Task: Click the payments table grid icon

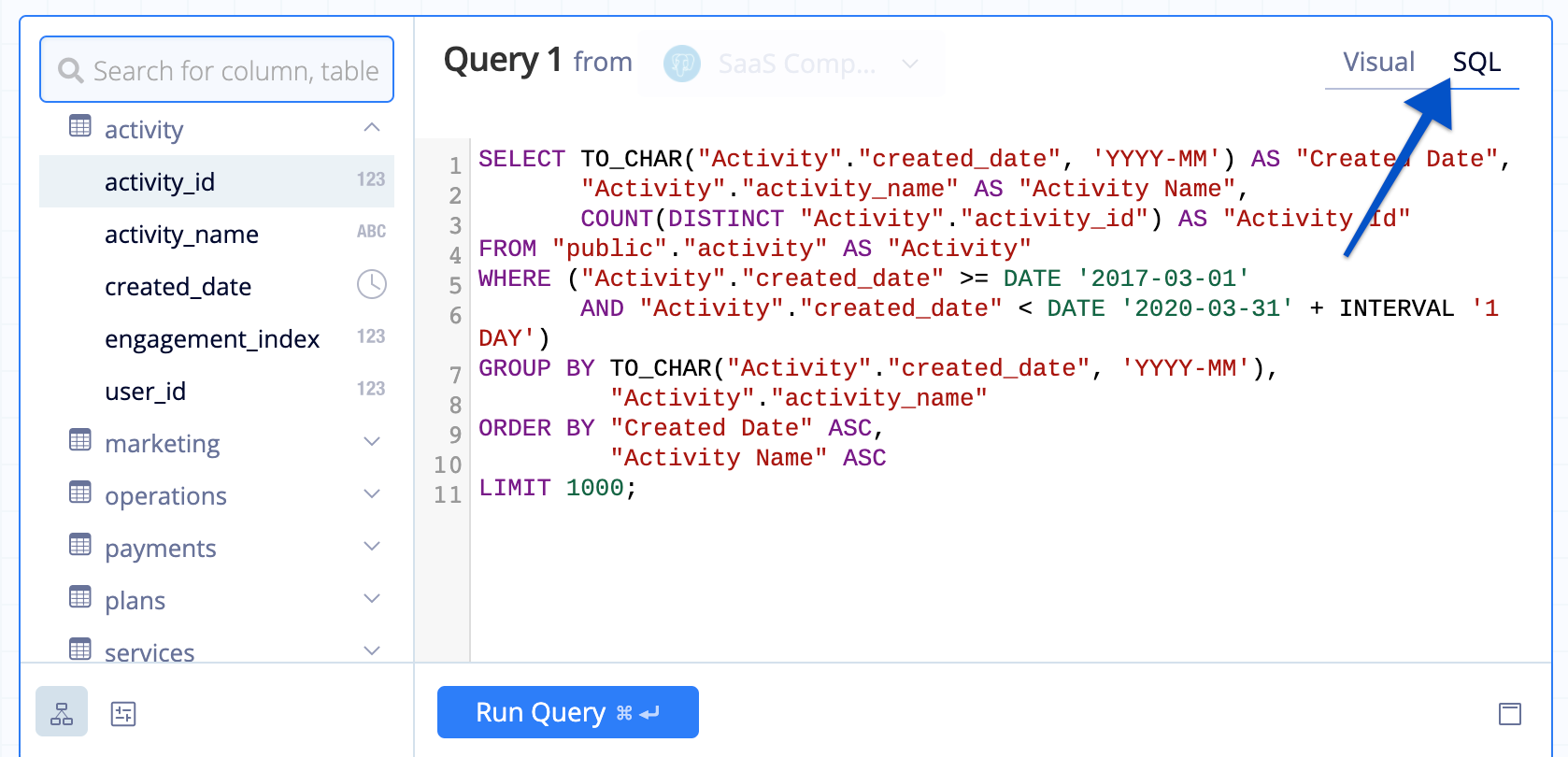Action: click(80, 545)
